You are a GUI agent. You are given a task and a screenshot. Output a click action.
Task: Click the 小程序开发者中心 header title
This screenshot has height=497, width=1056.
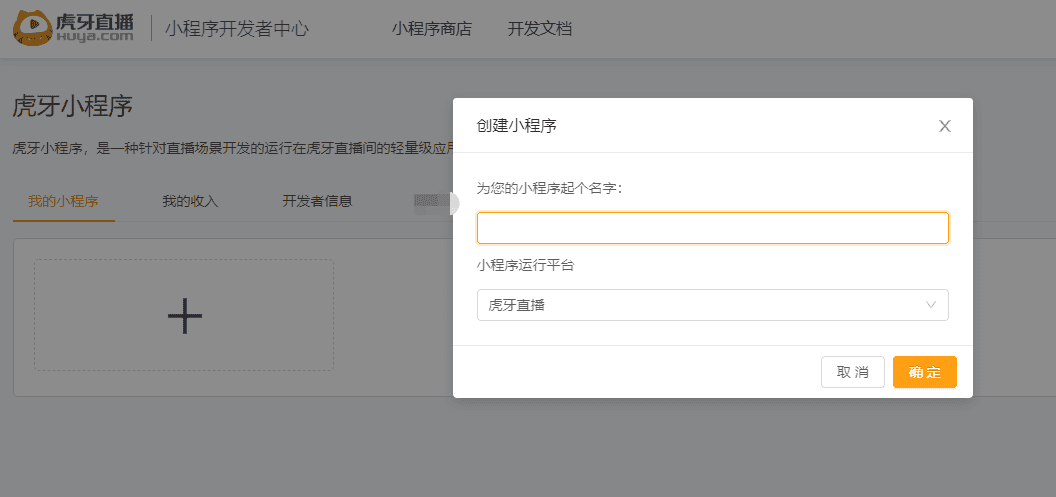tap(237, 29)
